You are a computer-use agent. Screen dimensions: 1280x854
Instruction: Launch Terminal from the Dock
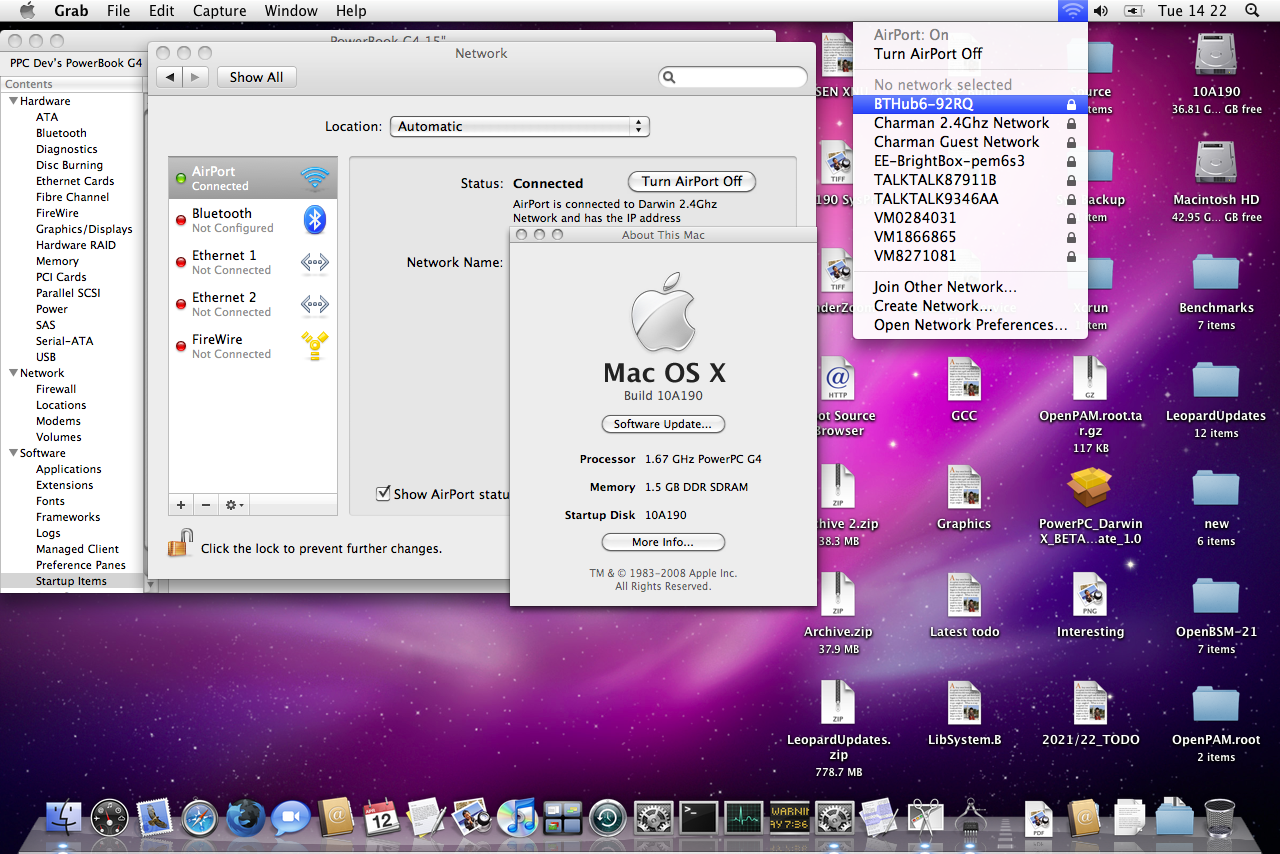(x=698, y=817)
